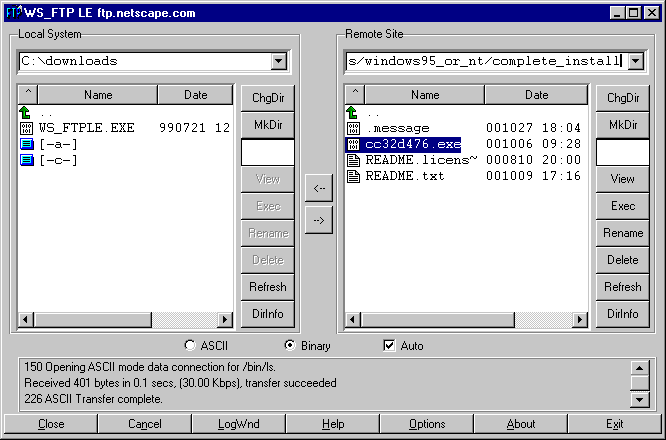Image resolution: width=666 pixels, height=440 pixels.
Task: Select the README.txt document icon
Action: (353, 176)
